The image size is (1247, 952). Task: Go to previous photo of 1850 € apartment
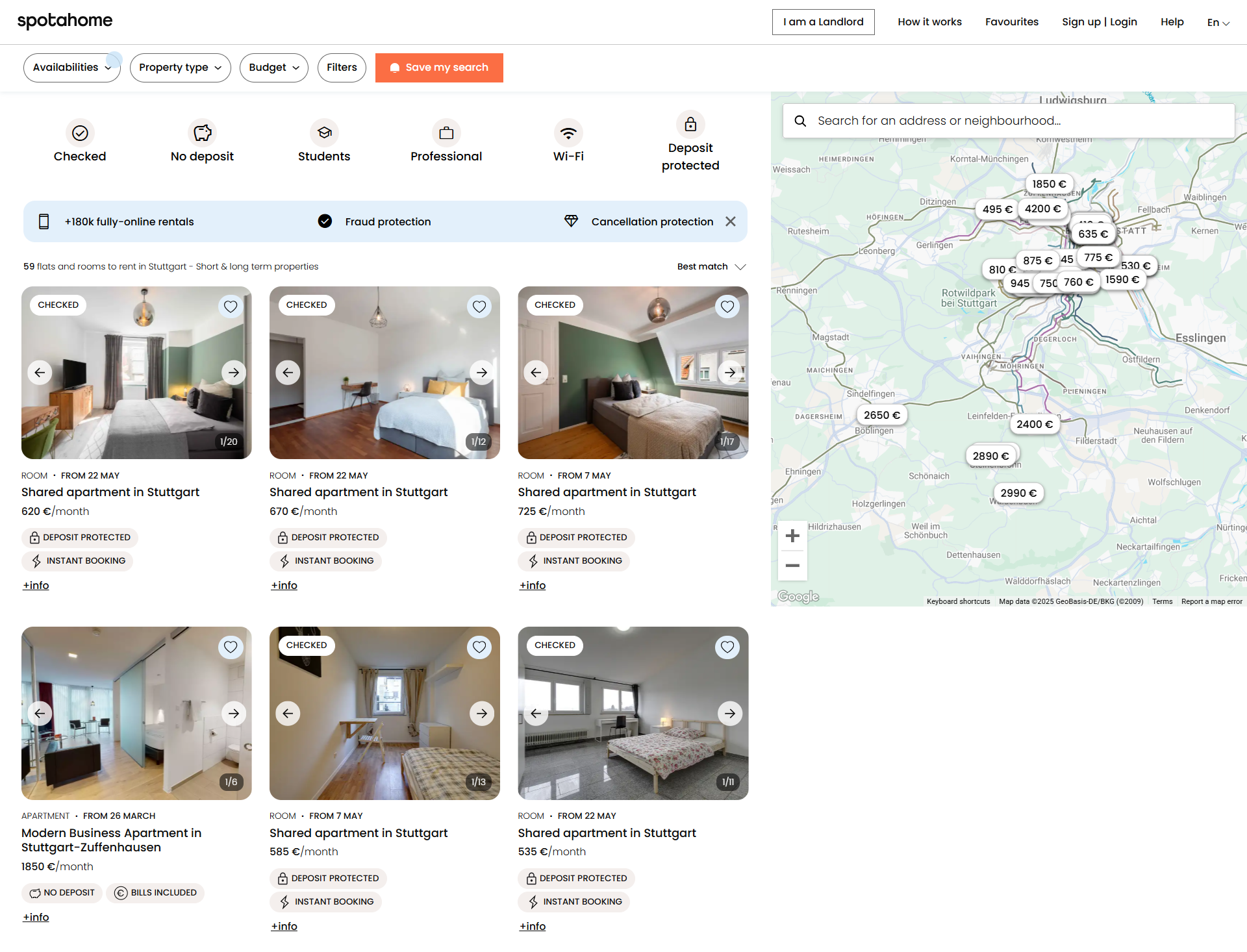pyautogui.click(x=40, y=713)
